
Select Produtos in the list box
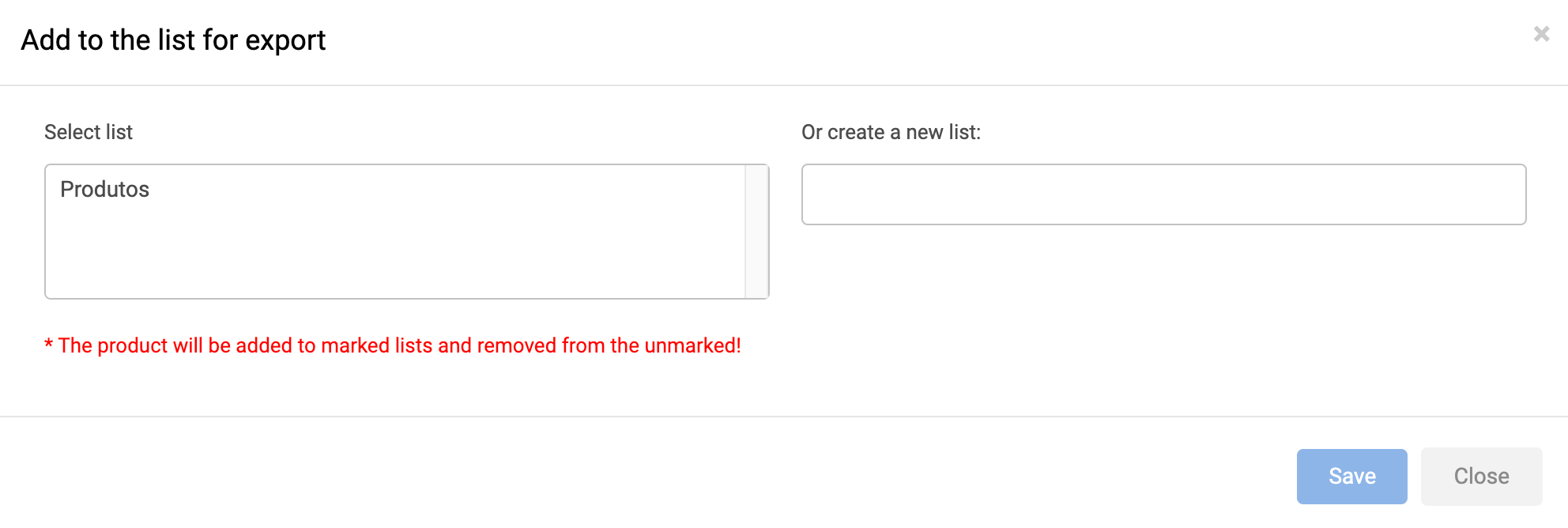click(x=105, y=190)
